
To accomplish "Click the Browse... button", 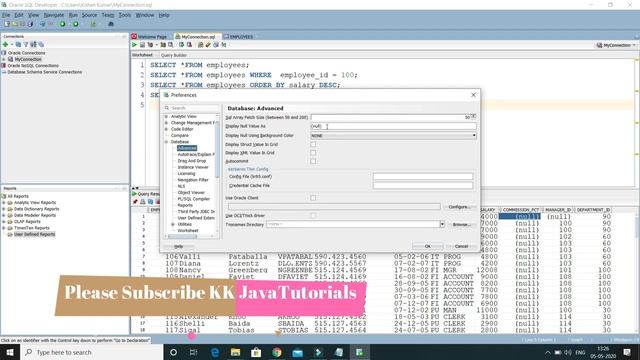I will click(461, 224).
